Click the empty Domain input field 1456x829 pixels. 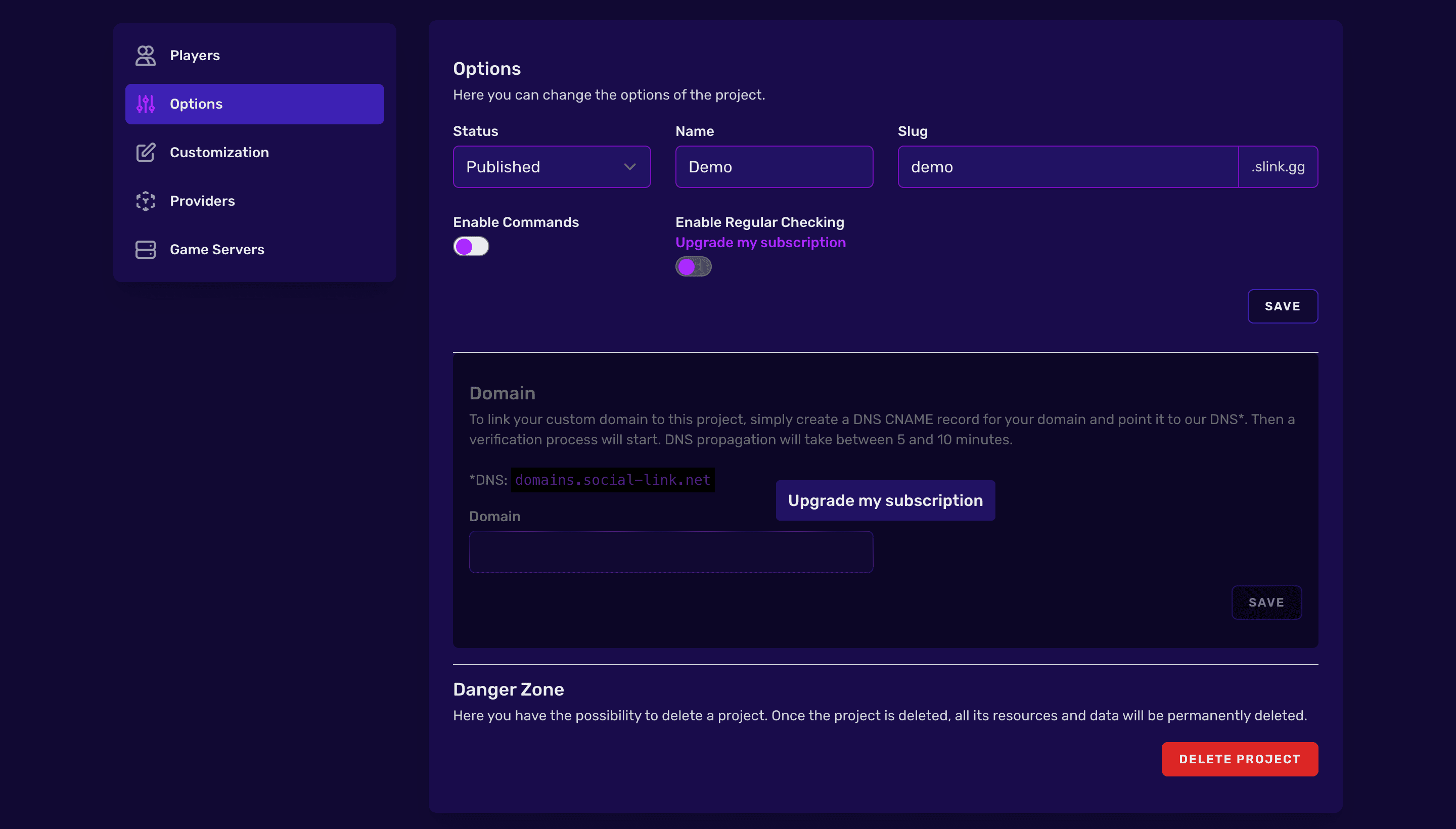pyautogui.click(x=671, y=551)
